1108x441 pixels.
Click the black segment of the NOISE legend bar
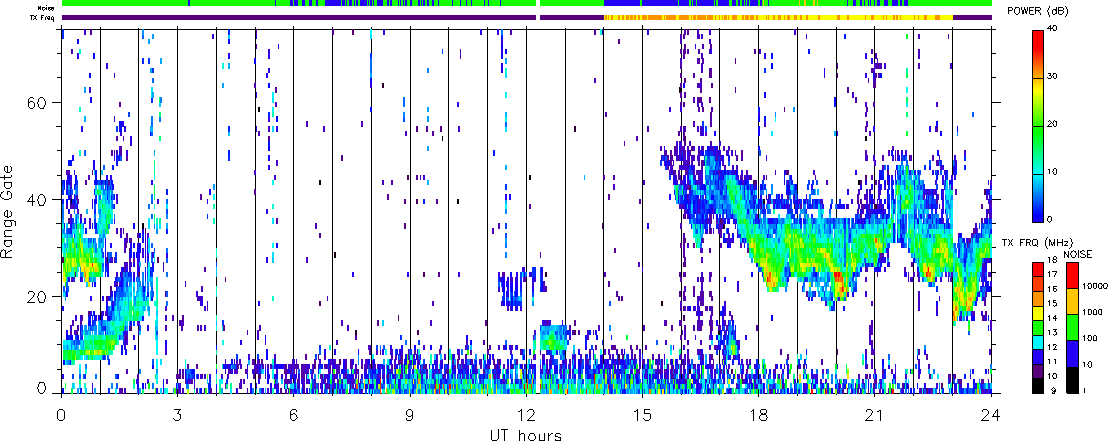click(x=1072, y=379)
